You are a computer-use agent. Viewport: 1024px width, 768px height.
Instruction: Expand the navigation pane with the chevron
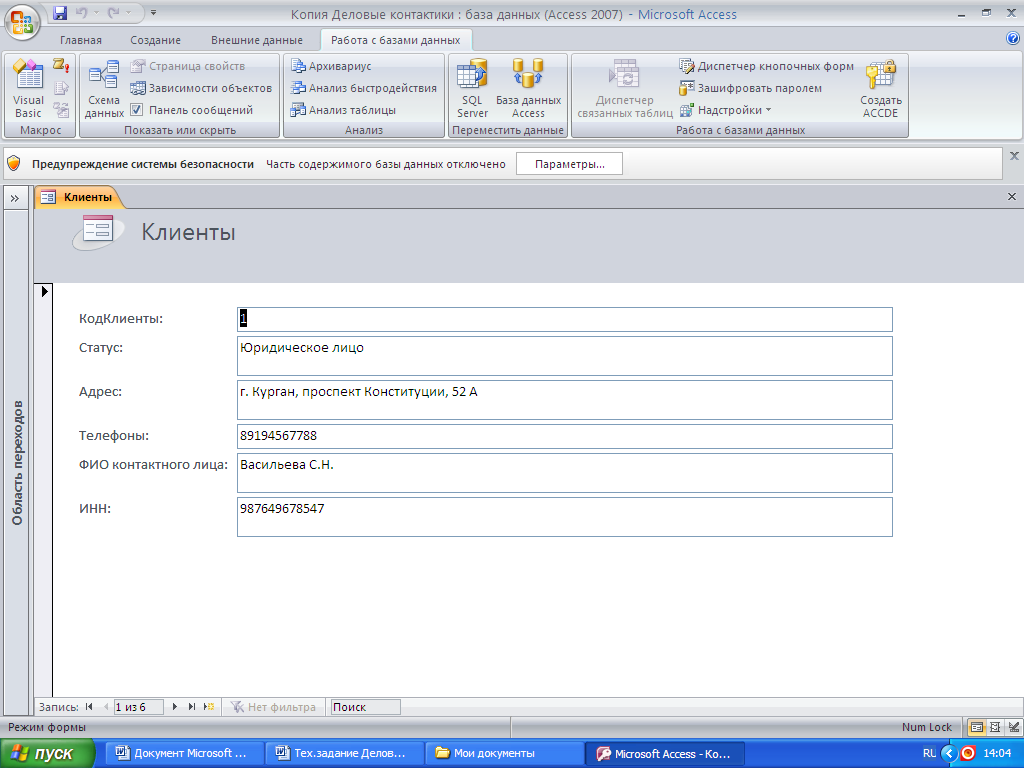click(x=15, y=198)
